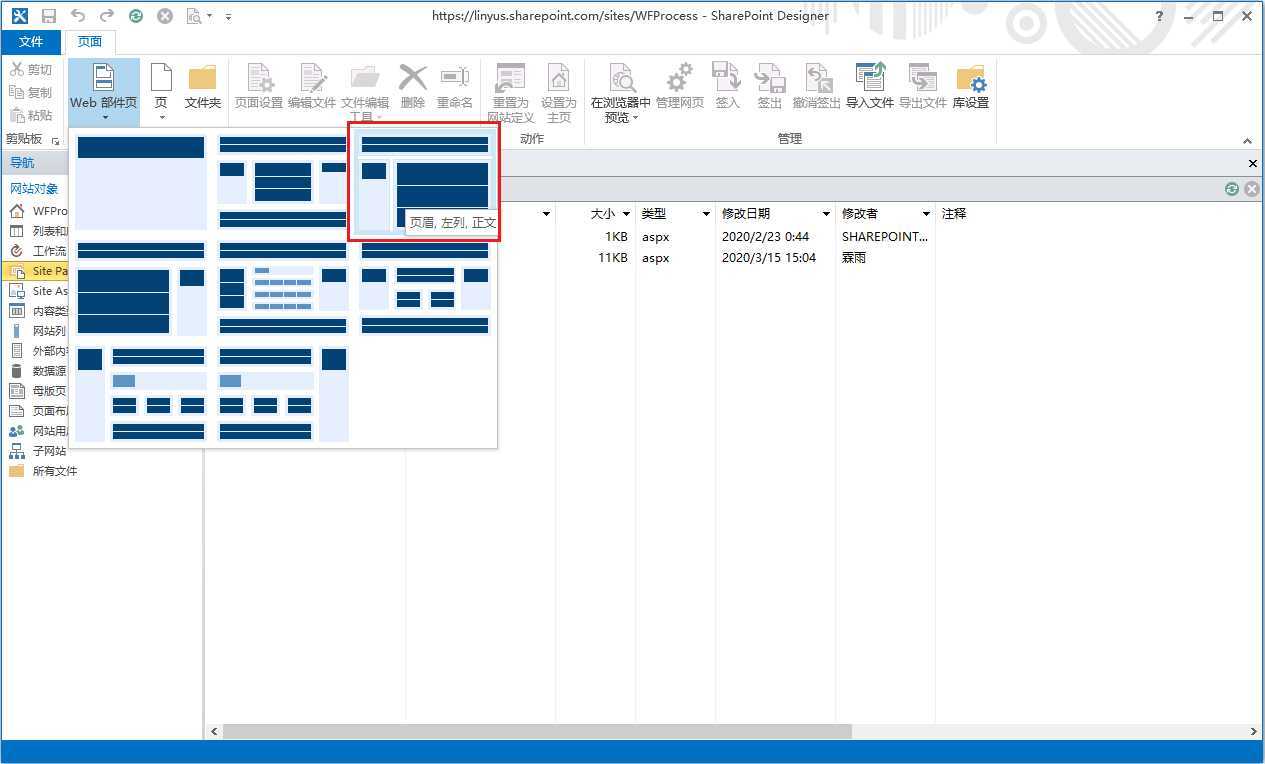
Task: Click the 管理网页 administration page button
Action: click(x=680, y=87)
